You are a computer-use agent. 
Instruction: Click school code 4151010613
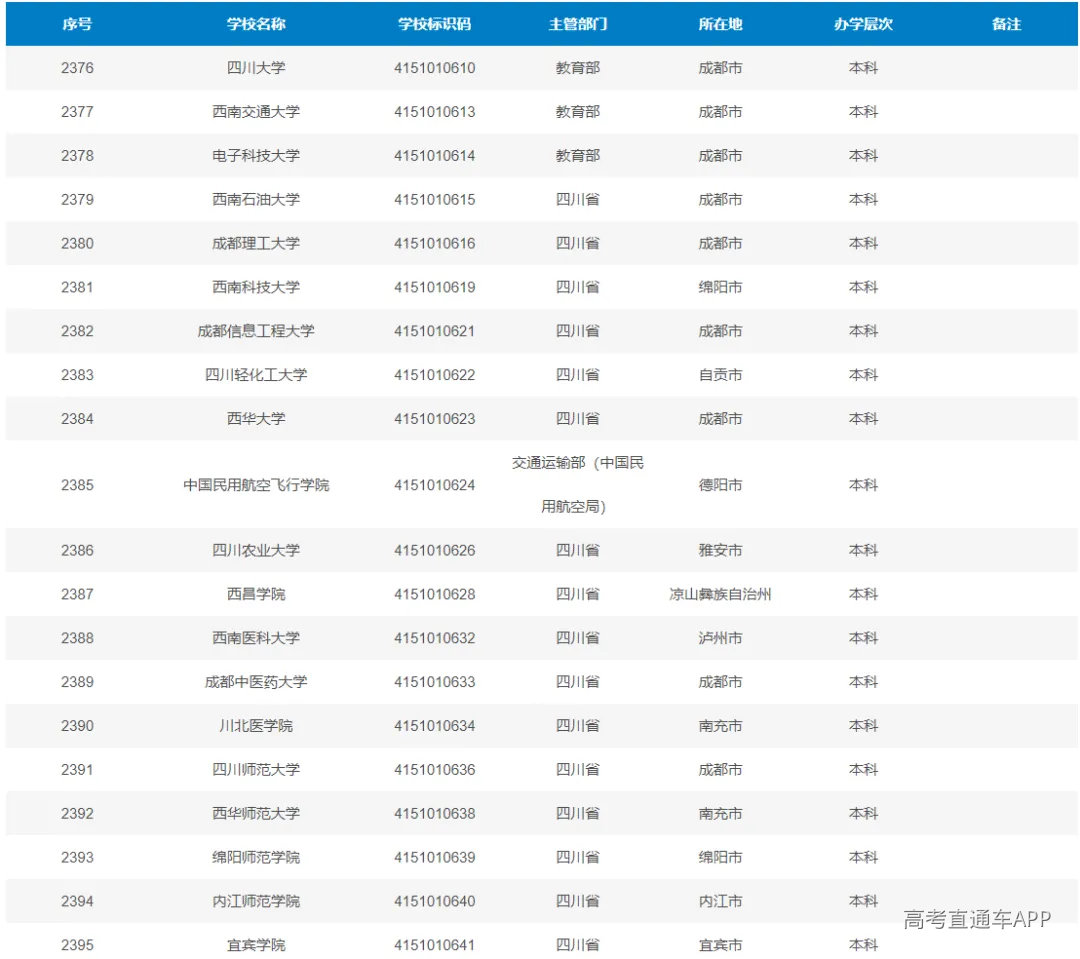[x=435, y=112]
